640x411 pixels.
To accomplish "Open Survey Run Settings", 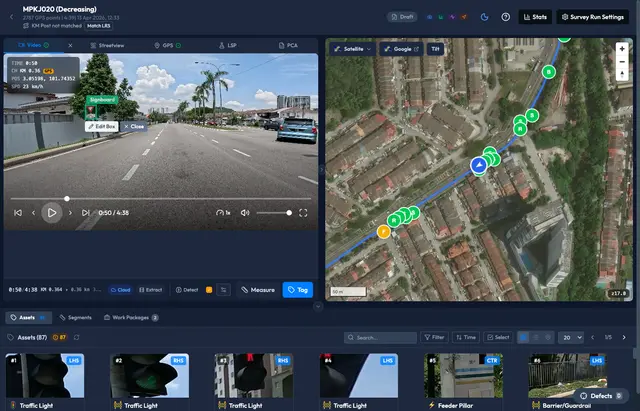I will pos(593,17).
